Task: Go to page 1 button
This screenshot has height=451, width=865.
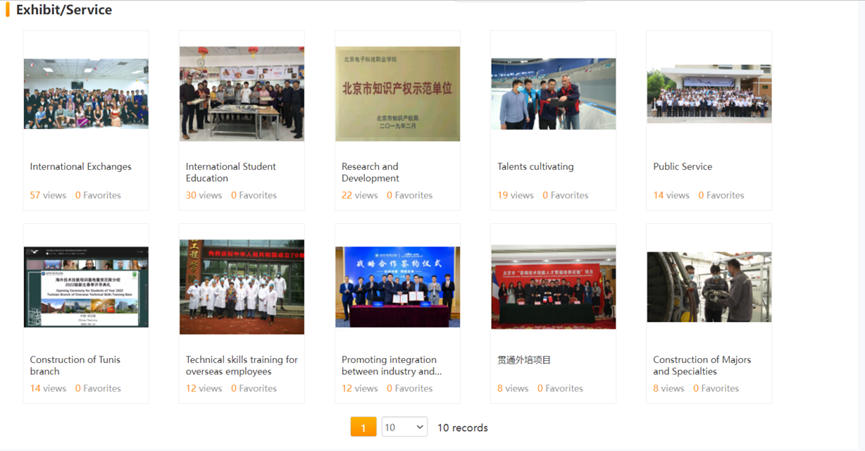Action: tap(363, 427)
